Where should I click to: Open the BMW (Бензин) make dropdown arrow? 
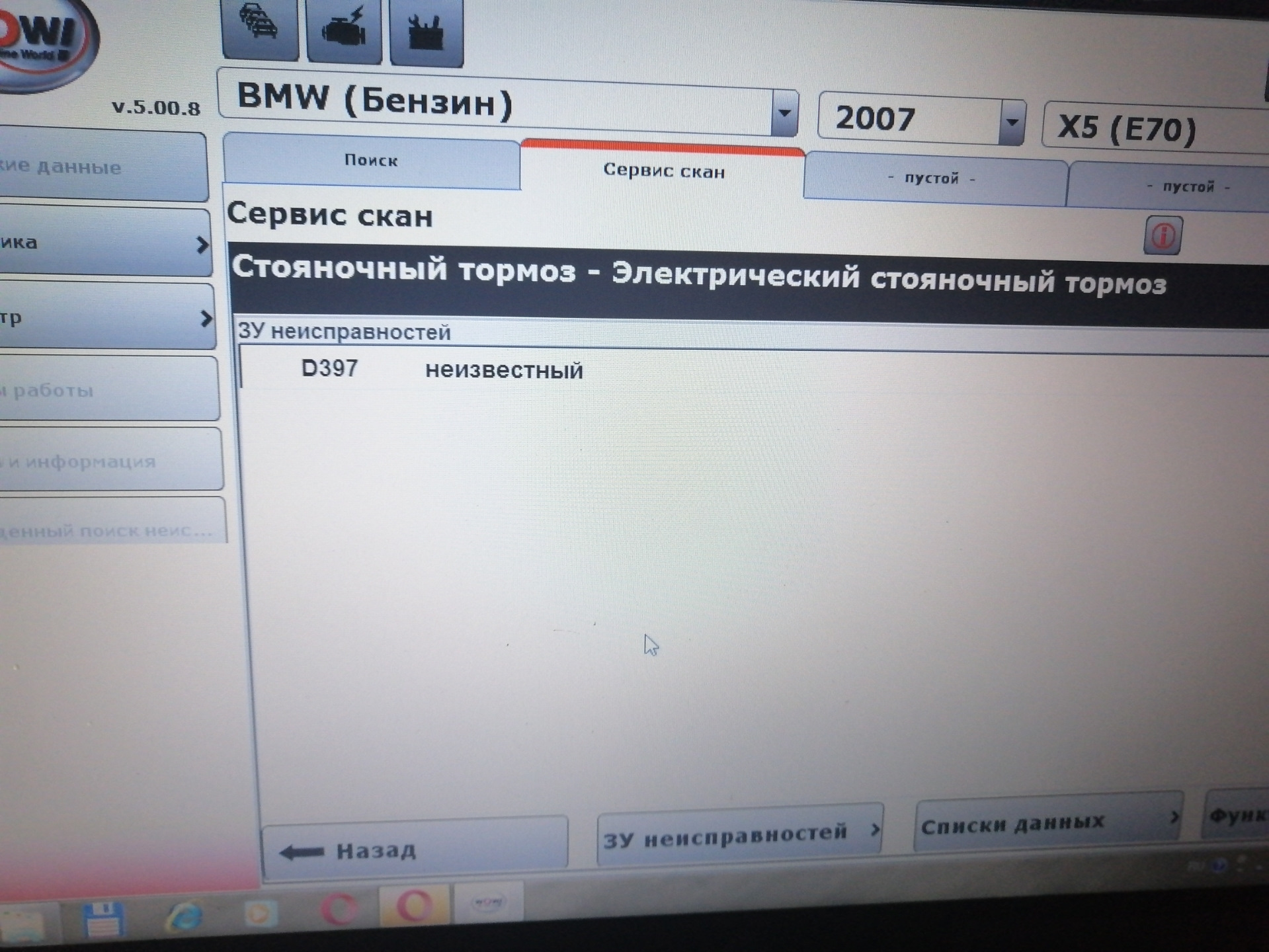point(784,113)
